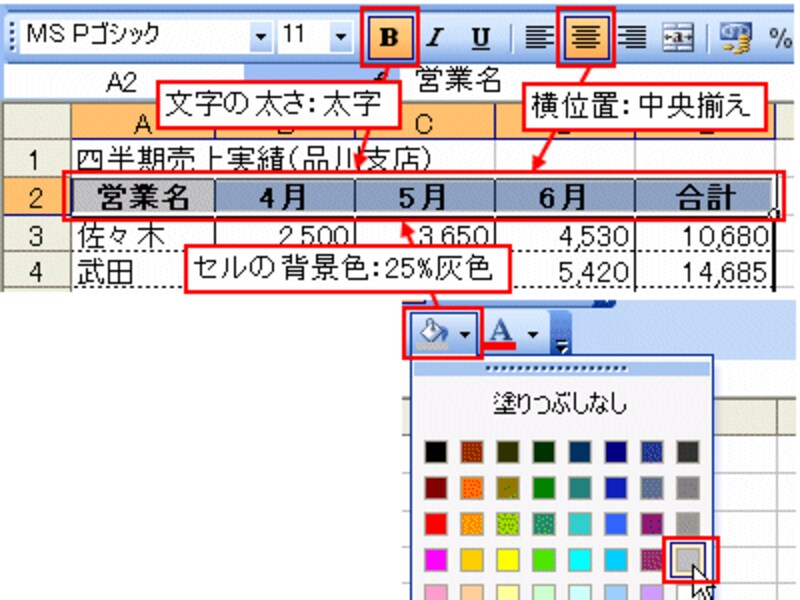The width and height of the screenshot is (800, 600).
Task: Click the 合計 header cell
Action: point(703,197)
